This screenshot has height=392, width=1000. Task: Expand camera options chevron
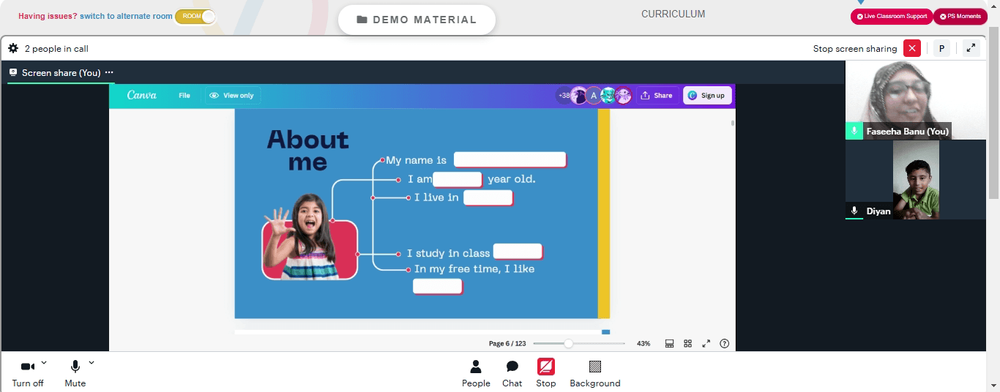click(44, 363)
